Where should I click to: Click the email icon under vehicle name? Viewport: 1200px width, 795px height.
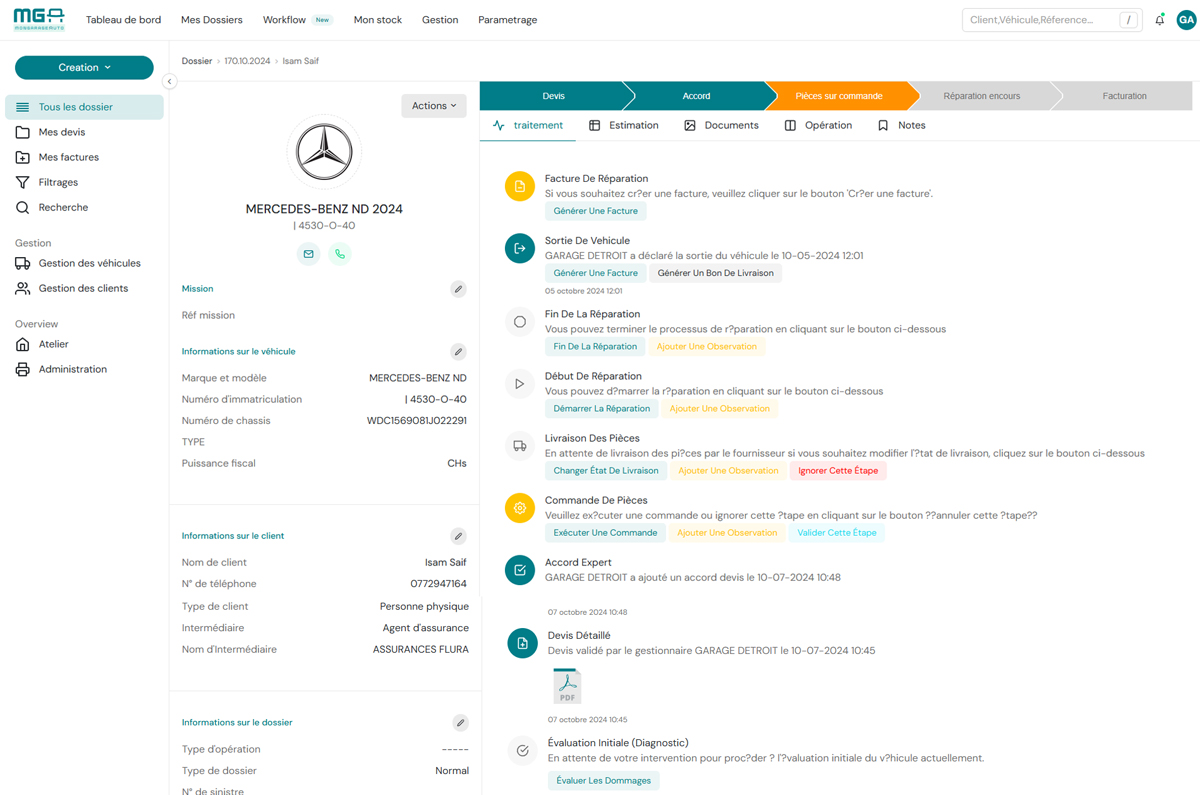click(308, 254)
